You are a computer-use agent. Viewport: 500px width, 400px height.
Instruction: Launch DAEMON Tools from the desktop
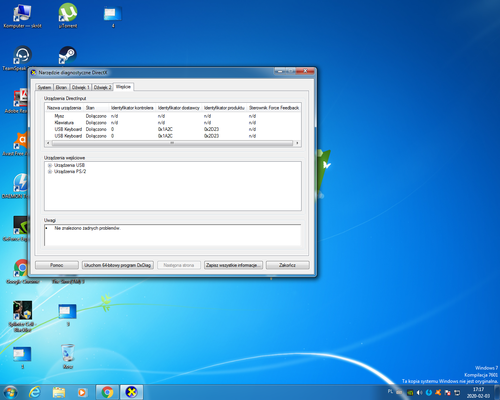click(20, 186)
